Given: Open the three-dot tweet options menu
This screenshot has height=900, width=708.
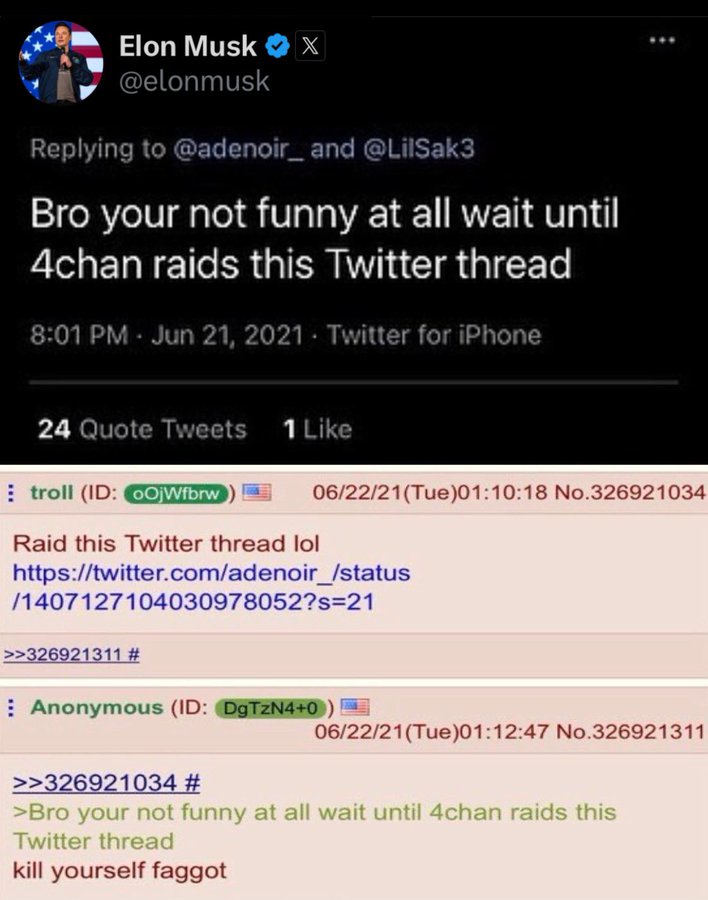Looking at the screenshot, I should (662, 41).
